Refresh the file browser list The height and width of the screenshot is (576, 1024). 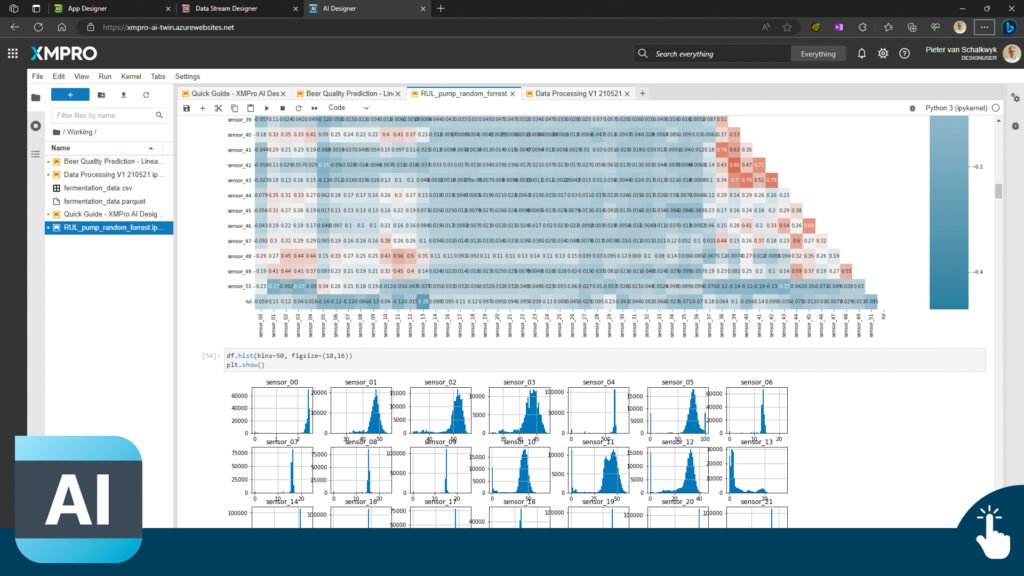[146, 95]
